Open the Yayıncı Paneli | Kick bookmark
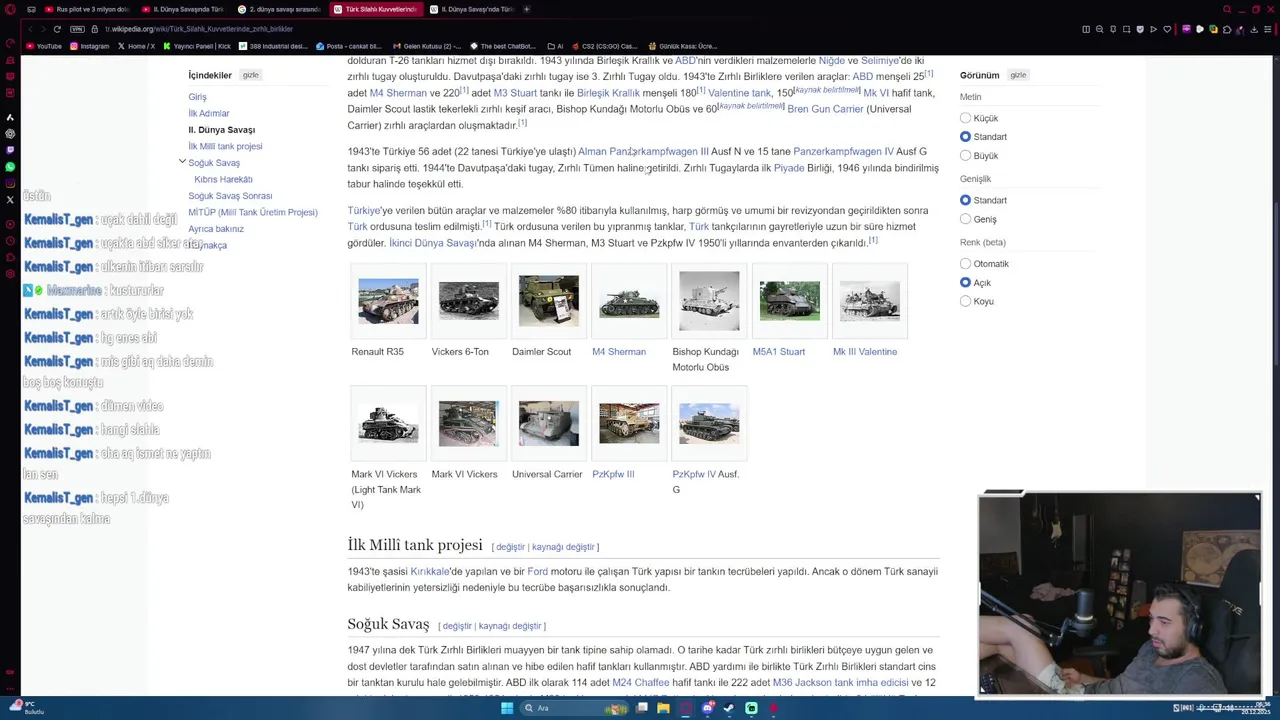This screenshot has width=1280, height=720. pos(196,46)
